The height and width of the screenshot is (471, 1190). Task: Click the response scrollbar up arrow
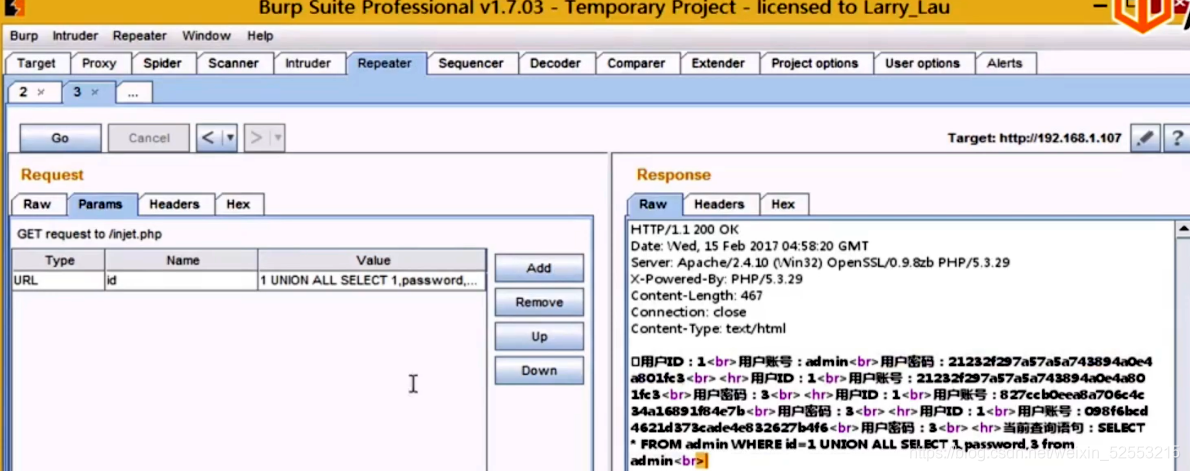coord(1182,228)
